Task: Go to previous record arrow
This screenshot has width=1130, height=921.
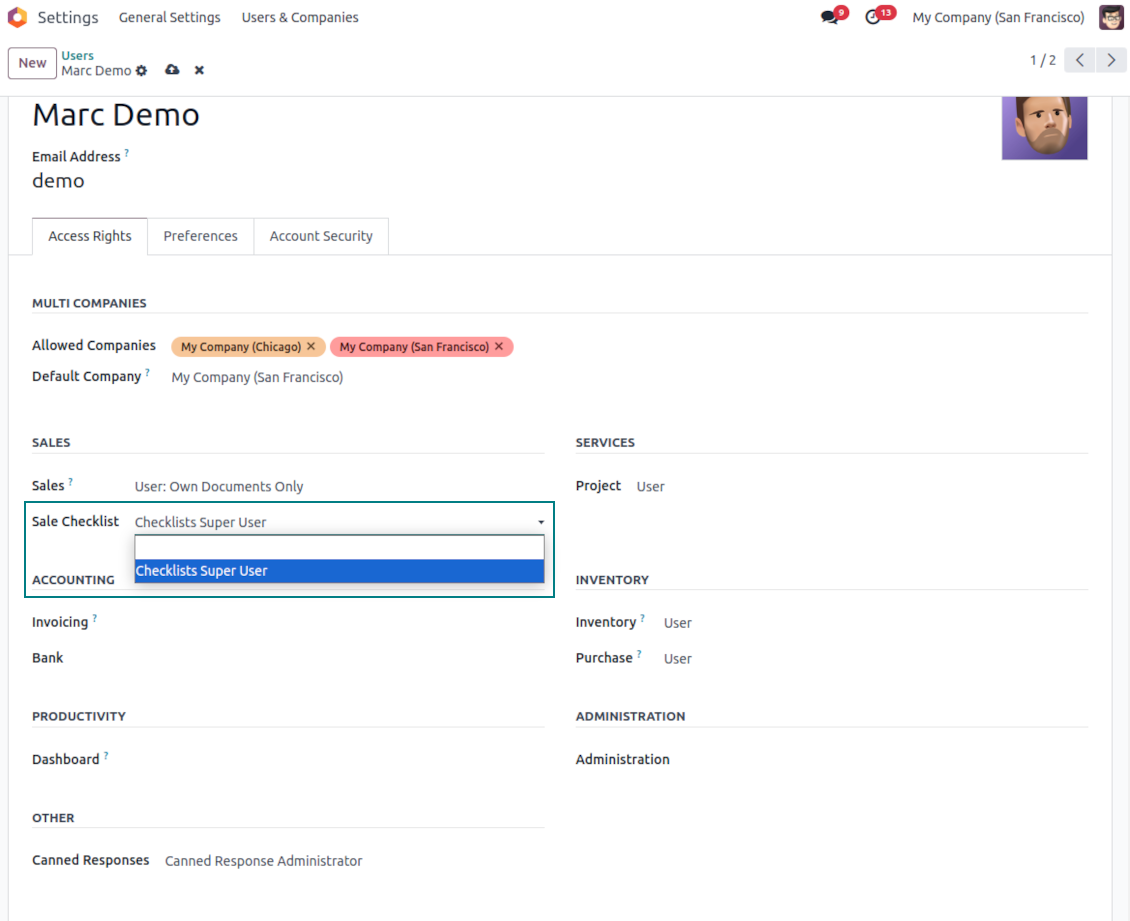Action: click(x=1079, y=60)
